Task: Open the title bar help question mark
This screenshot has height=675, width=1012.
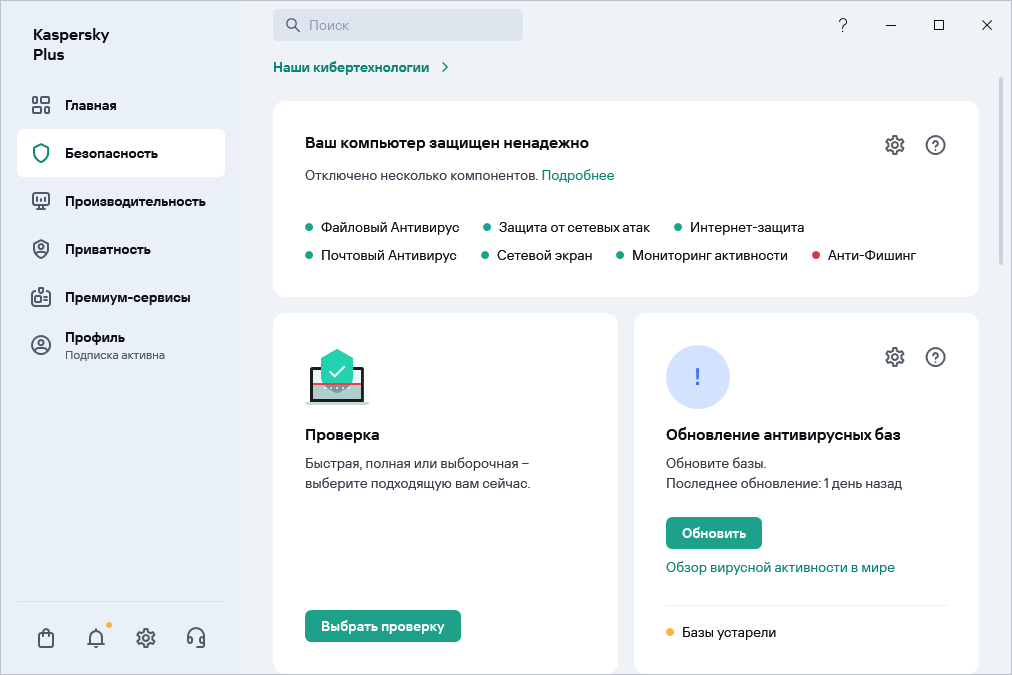Action: (843, 25)
